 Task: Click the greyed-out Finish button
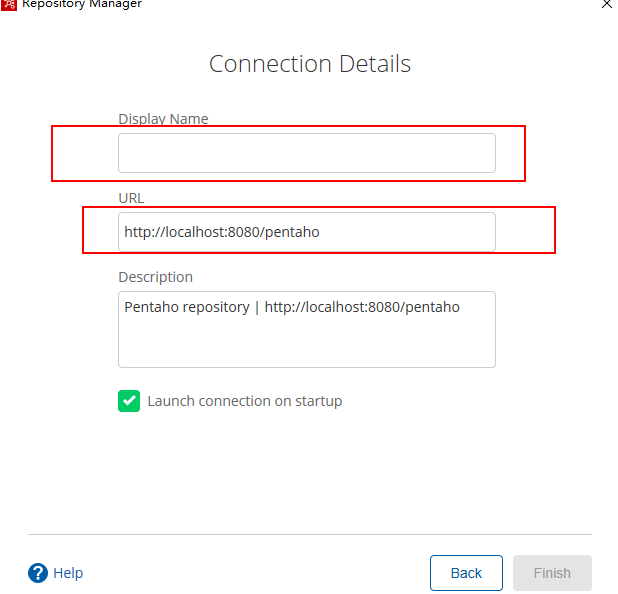pos(552,573)
